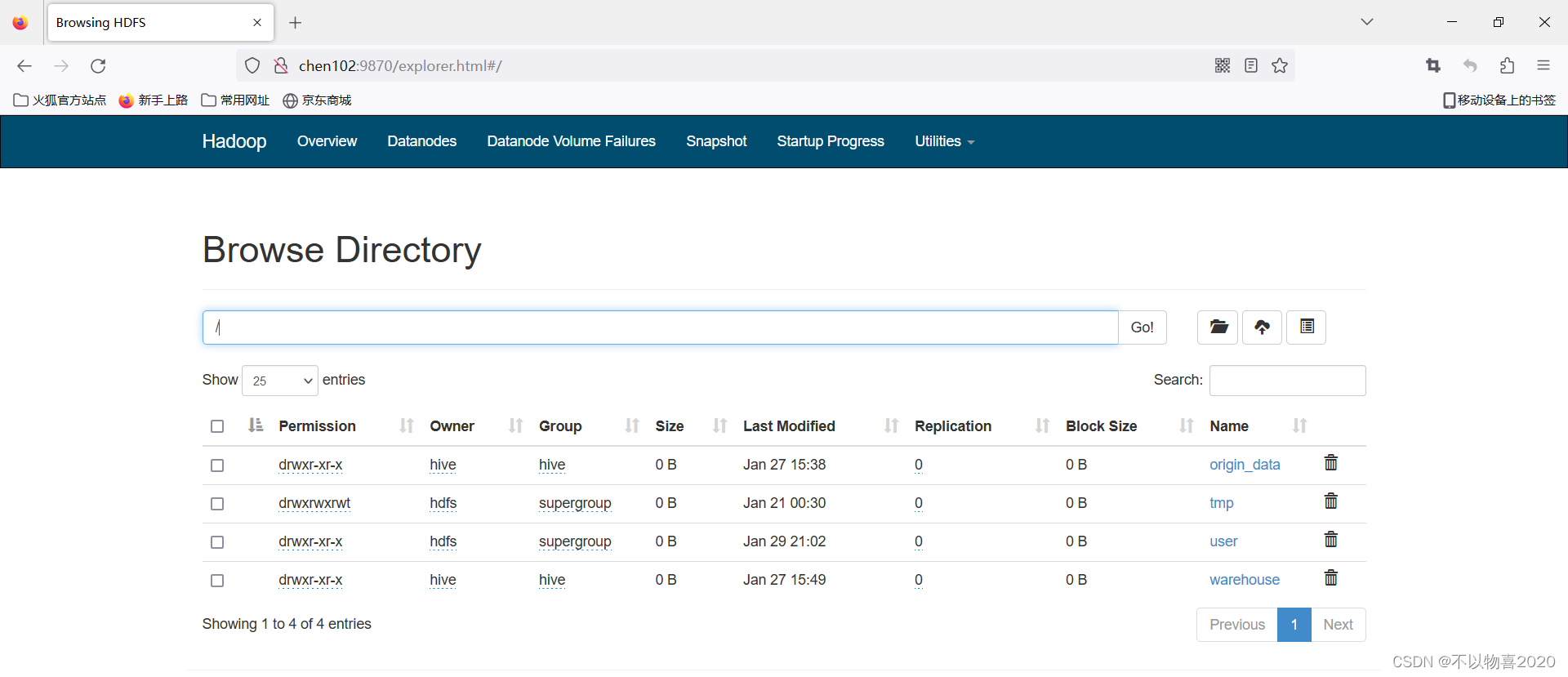The width and height of the screenshot is (1568, 677).
Task: Click trash icon for warehouse row
Action: (1331, 578)
